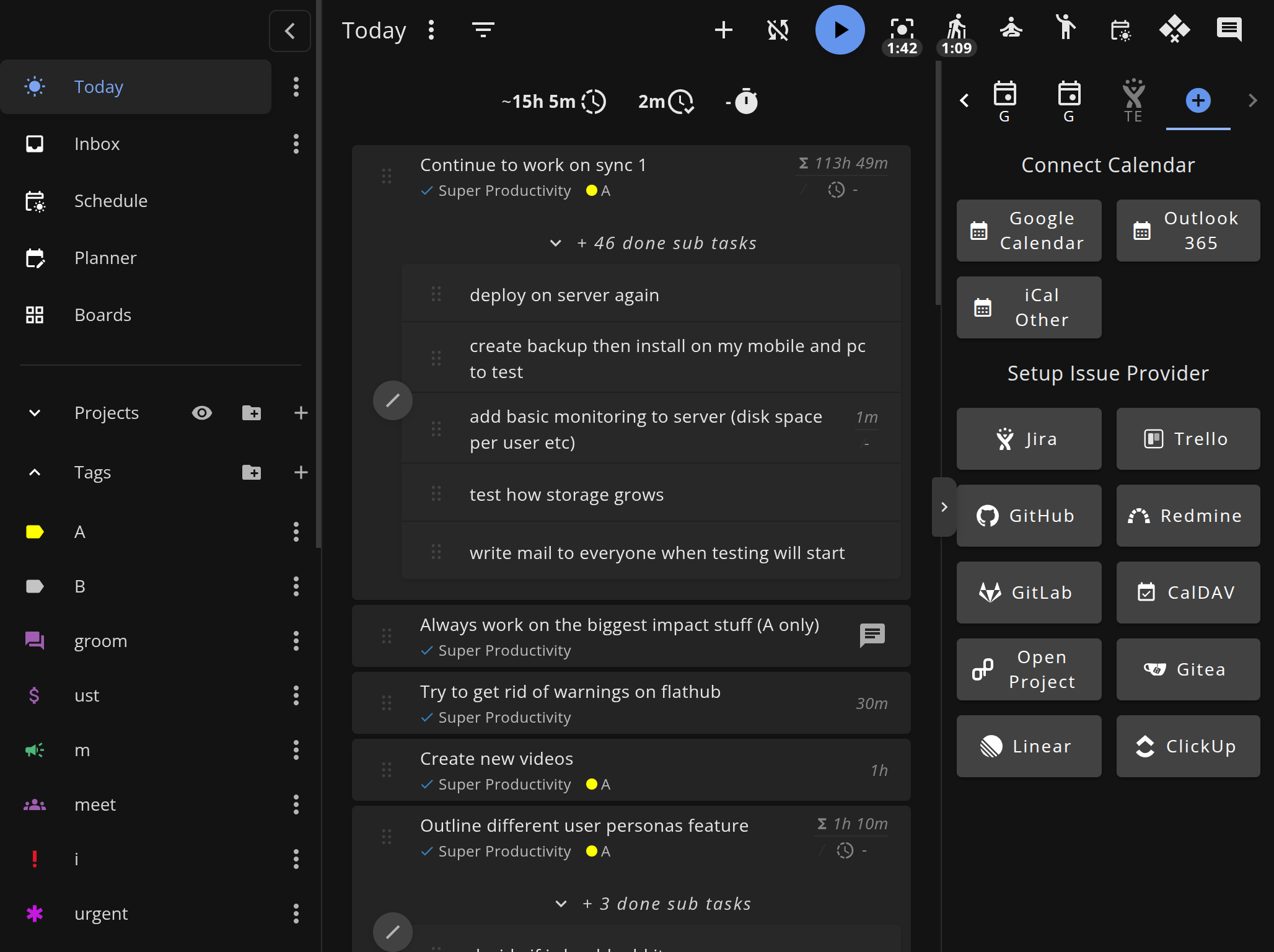Toggle project visibility with the eye icon
The height and width of the screenshot is (952, 1274).
(202, 413)
